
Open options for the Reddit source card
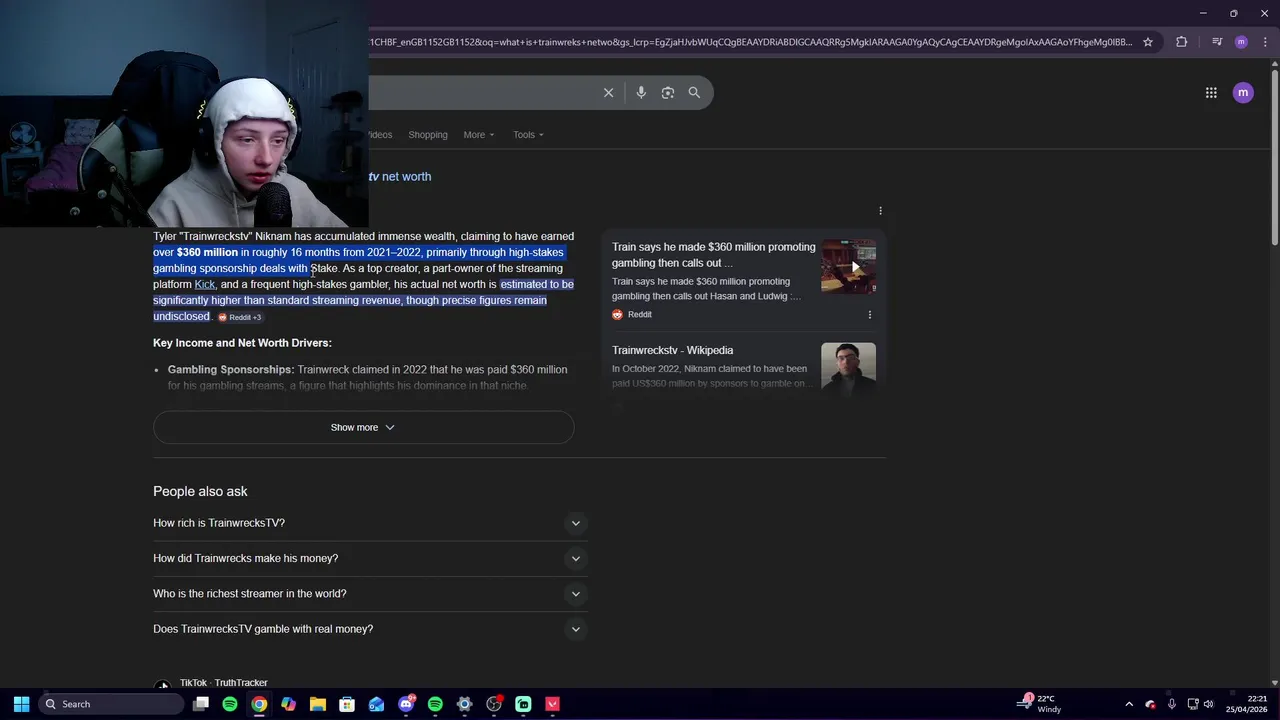coord(869,315)
